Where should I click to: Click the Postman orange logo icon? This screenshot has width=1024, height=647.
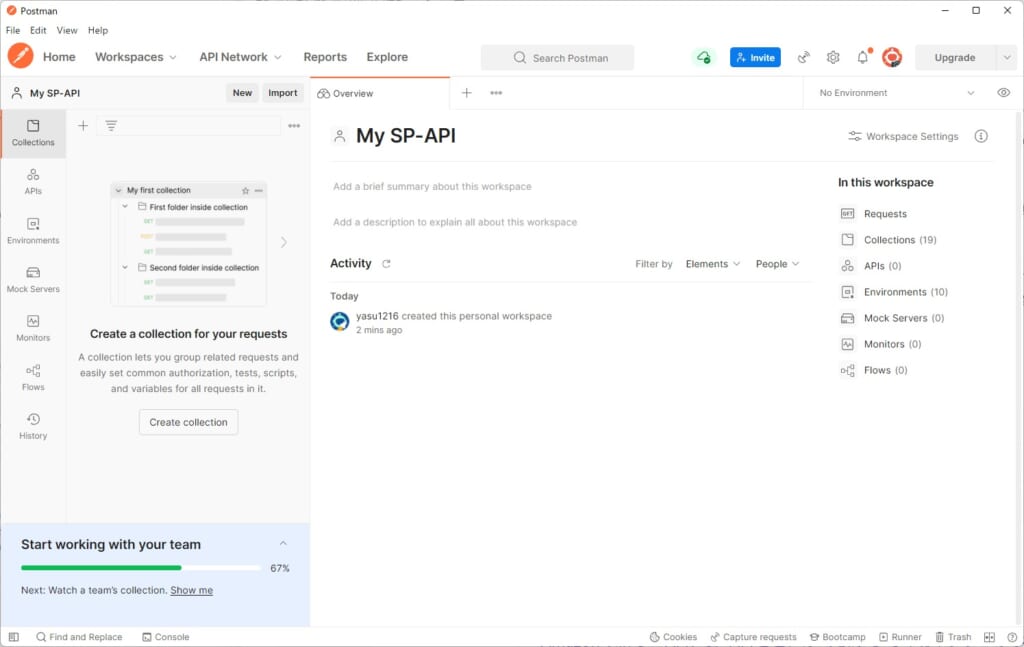point(20,56)
